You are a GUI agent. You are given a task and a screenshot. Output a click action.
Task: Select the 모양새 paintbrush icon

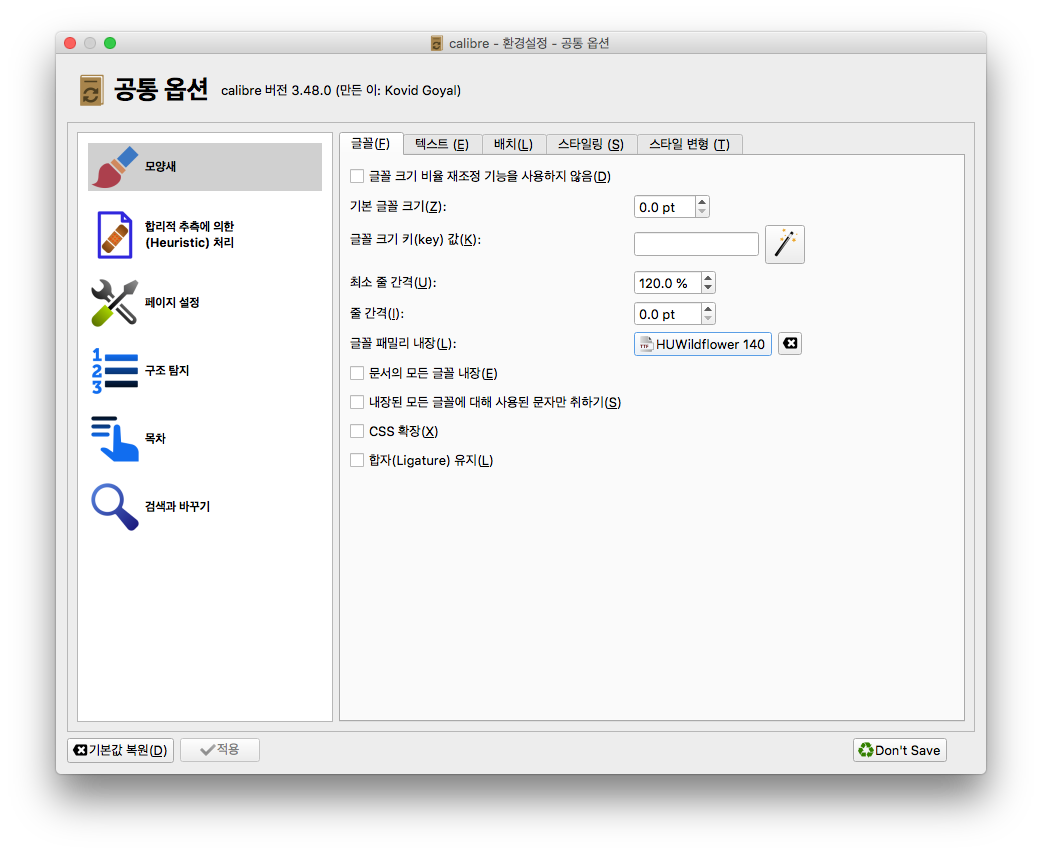[115, 167]
